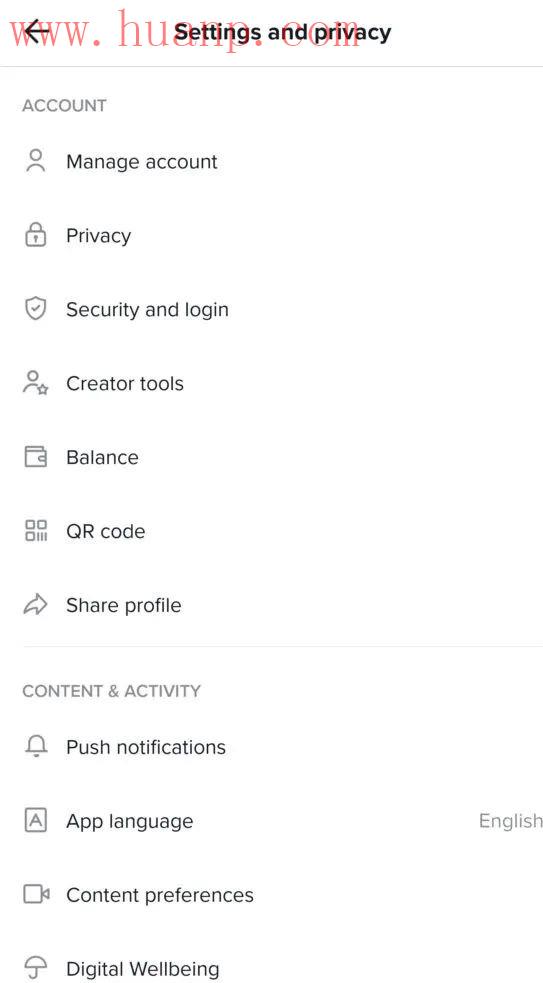Select Creator tools entry
Image resolution: width=543 pixels, height=983 pixels.
pos(272,383)
